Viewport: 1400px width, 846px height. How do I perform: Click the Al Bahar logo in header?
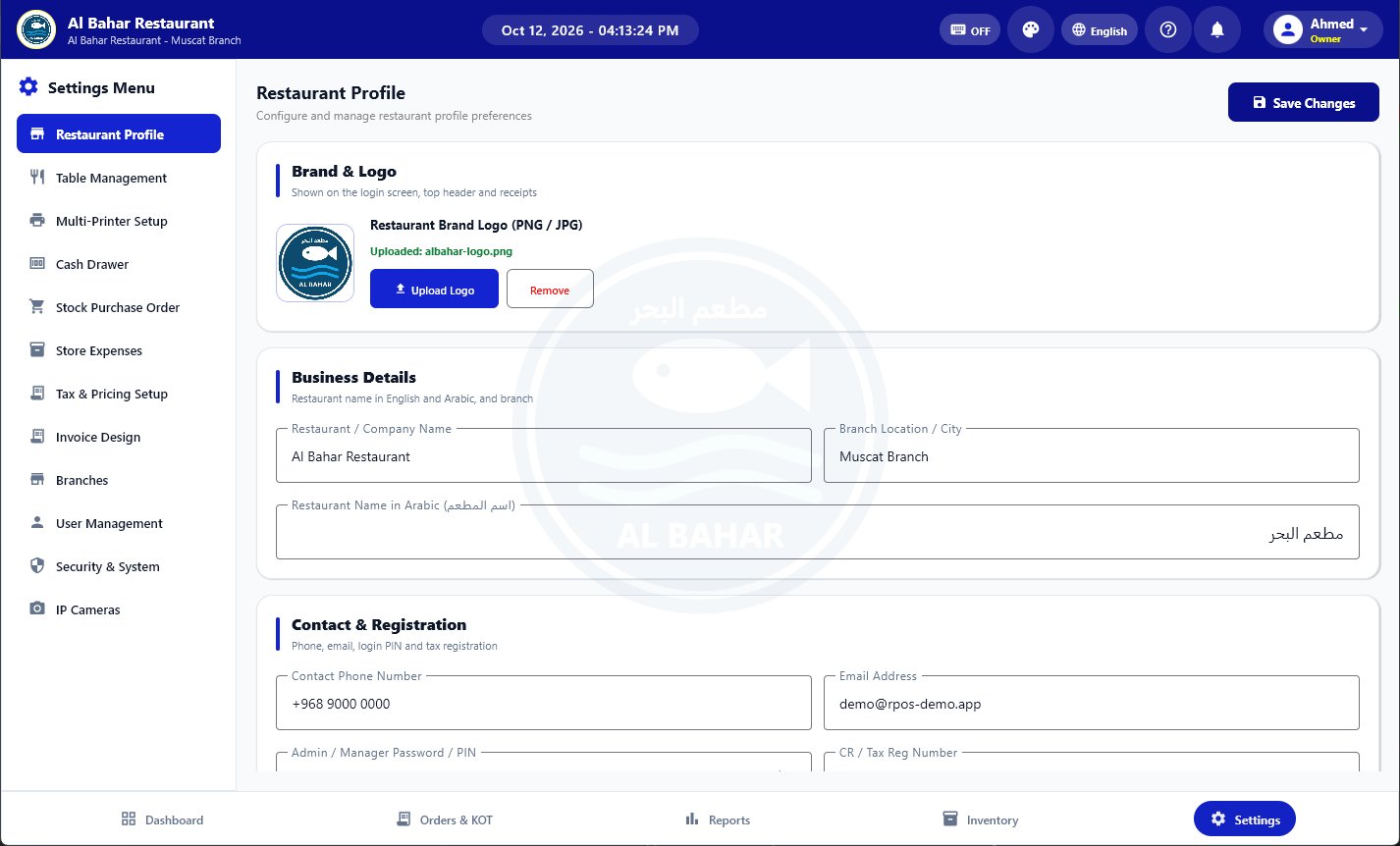pyautogui.click(x=36, y=29)
